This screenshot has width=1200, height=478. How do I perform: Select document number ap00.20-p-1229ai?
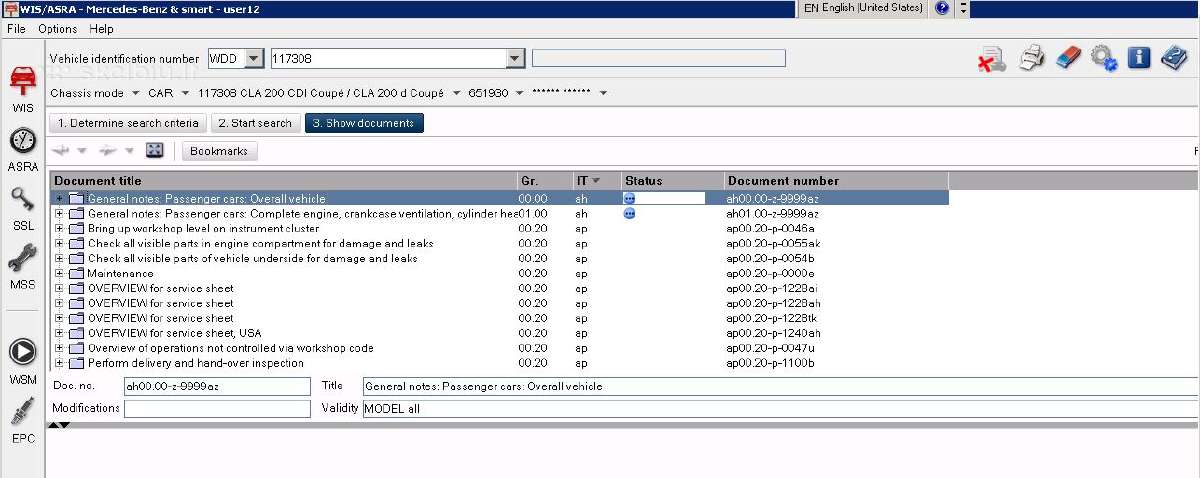pyautogui.click(x=773, y=288)
